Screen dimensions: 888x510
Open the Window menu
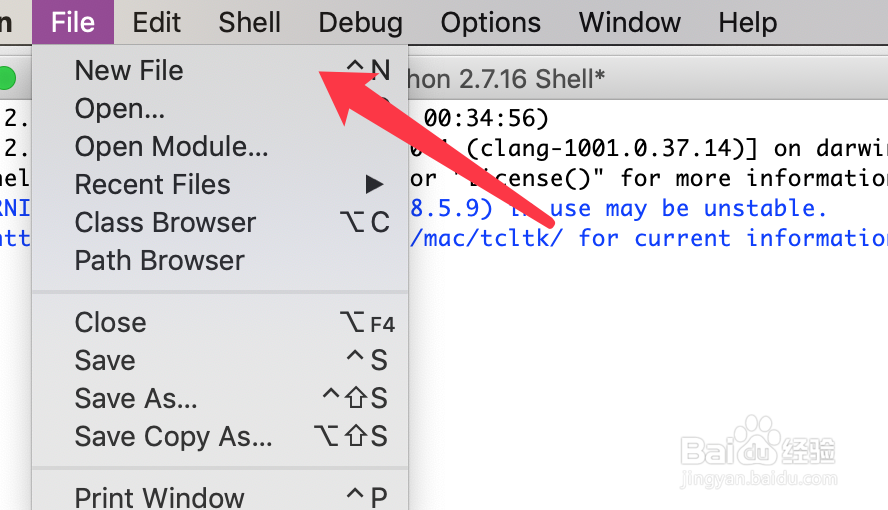(629, 23)
